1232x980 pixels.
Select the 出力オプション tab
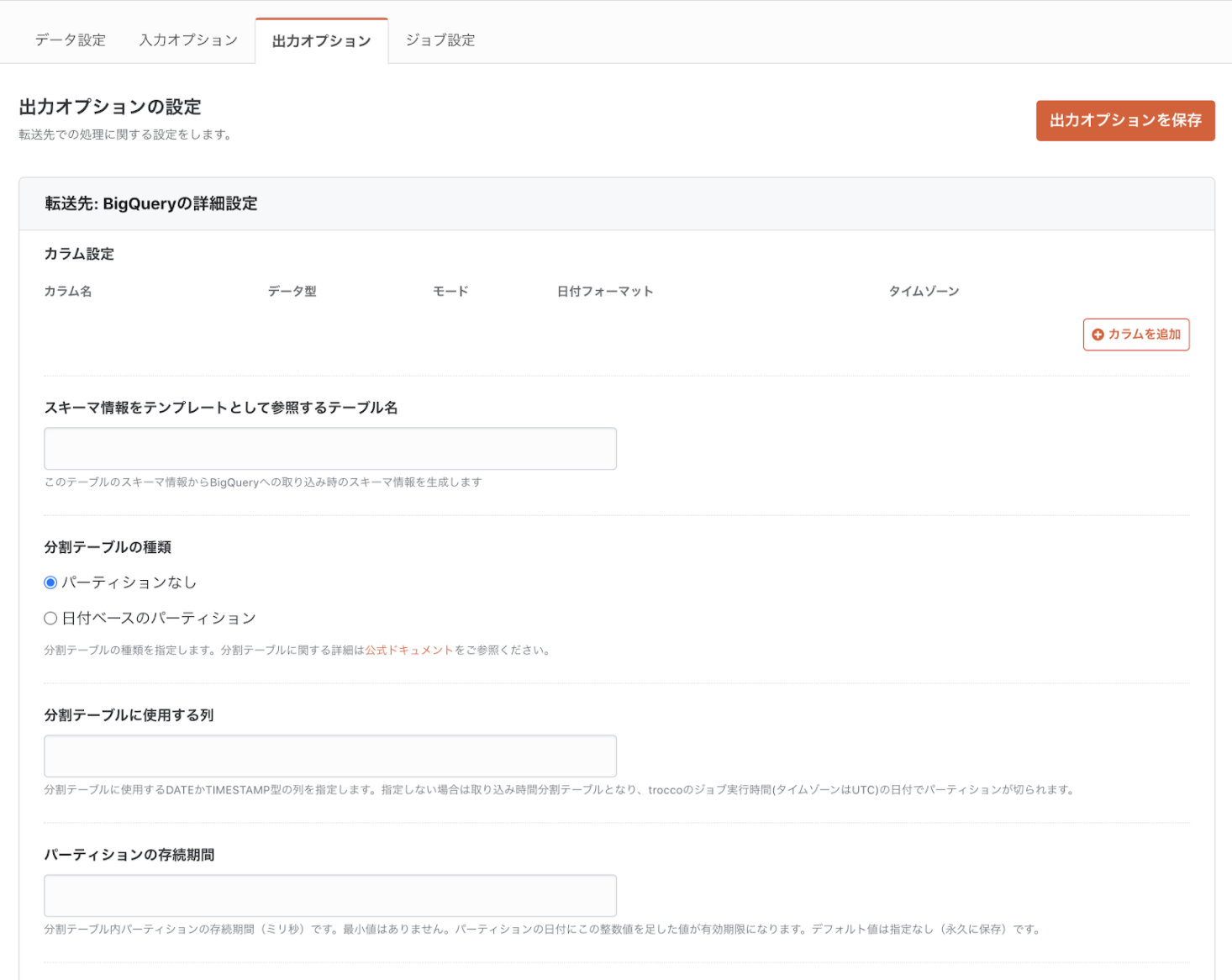321,41
